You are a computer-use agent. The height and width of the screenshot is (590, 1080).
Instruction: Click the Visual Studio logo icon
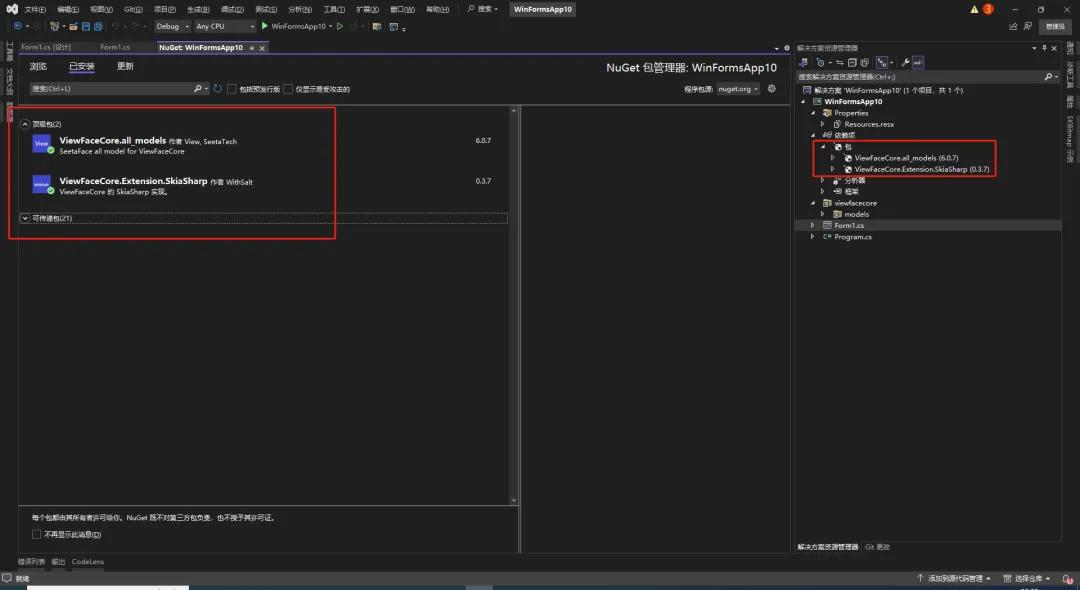(12, 9)
